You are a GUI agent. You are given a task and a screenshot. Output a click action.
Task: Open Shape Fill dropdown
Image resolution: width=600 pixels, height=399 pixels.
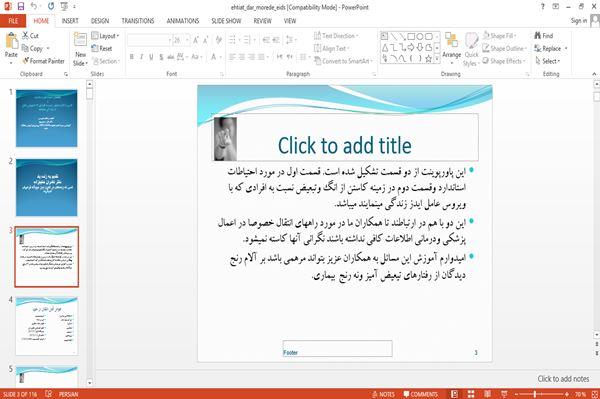tap(500, 36)
